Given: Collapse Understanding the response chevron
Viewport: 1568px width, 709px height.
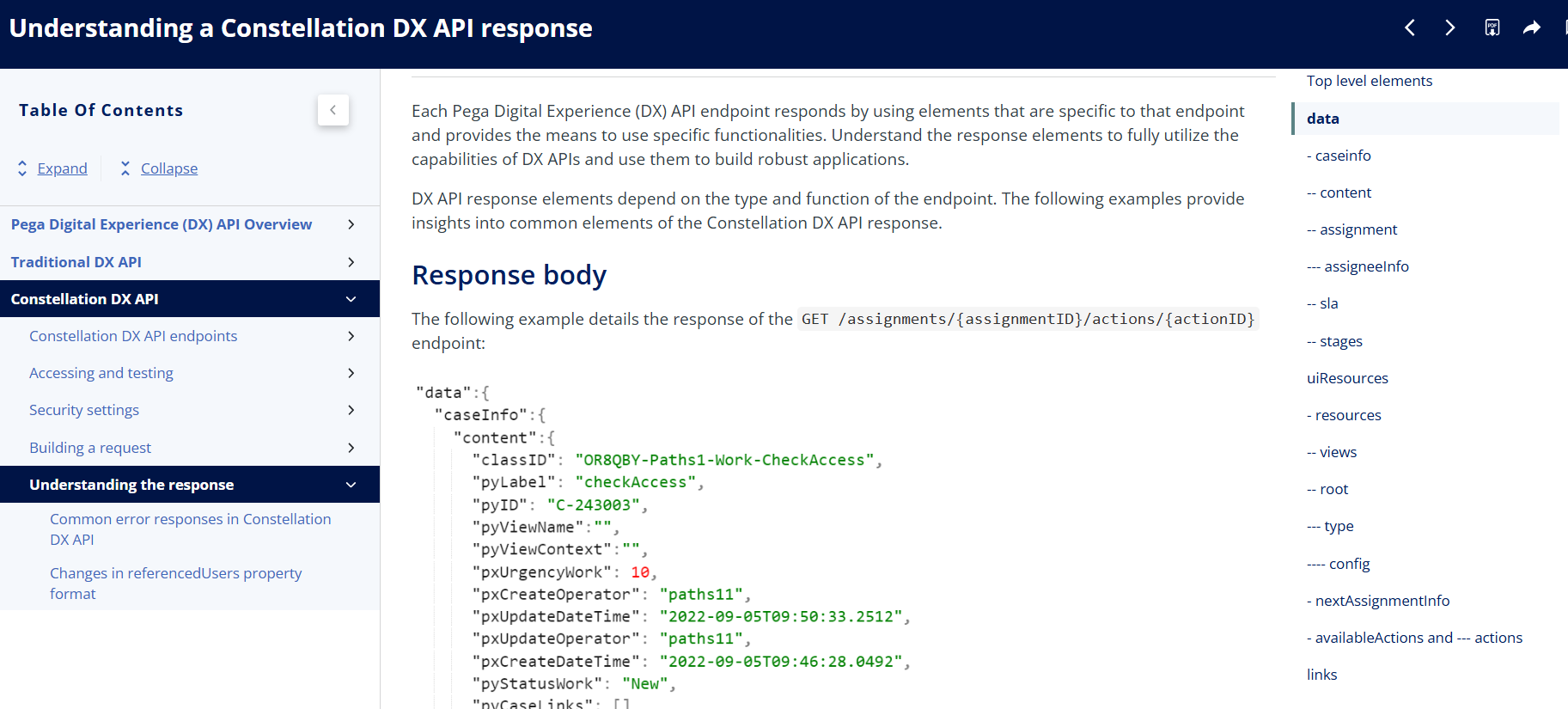Looking at the screenshot, I should (351, 485).
